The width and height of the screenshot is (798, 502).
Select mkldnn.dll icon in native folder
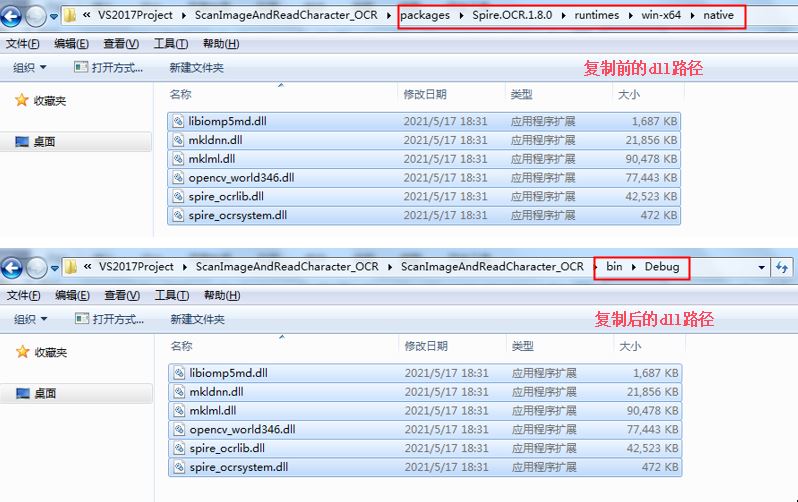click(178, 140)
